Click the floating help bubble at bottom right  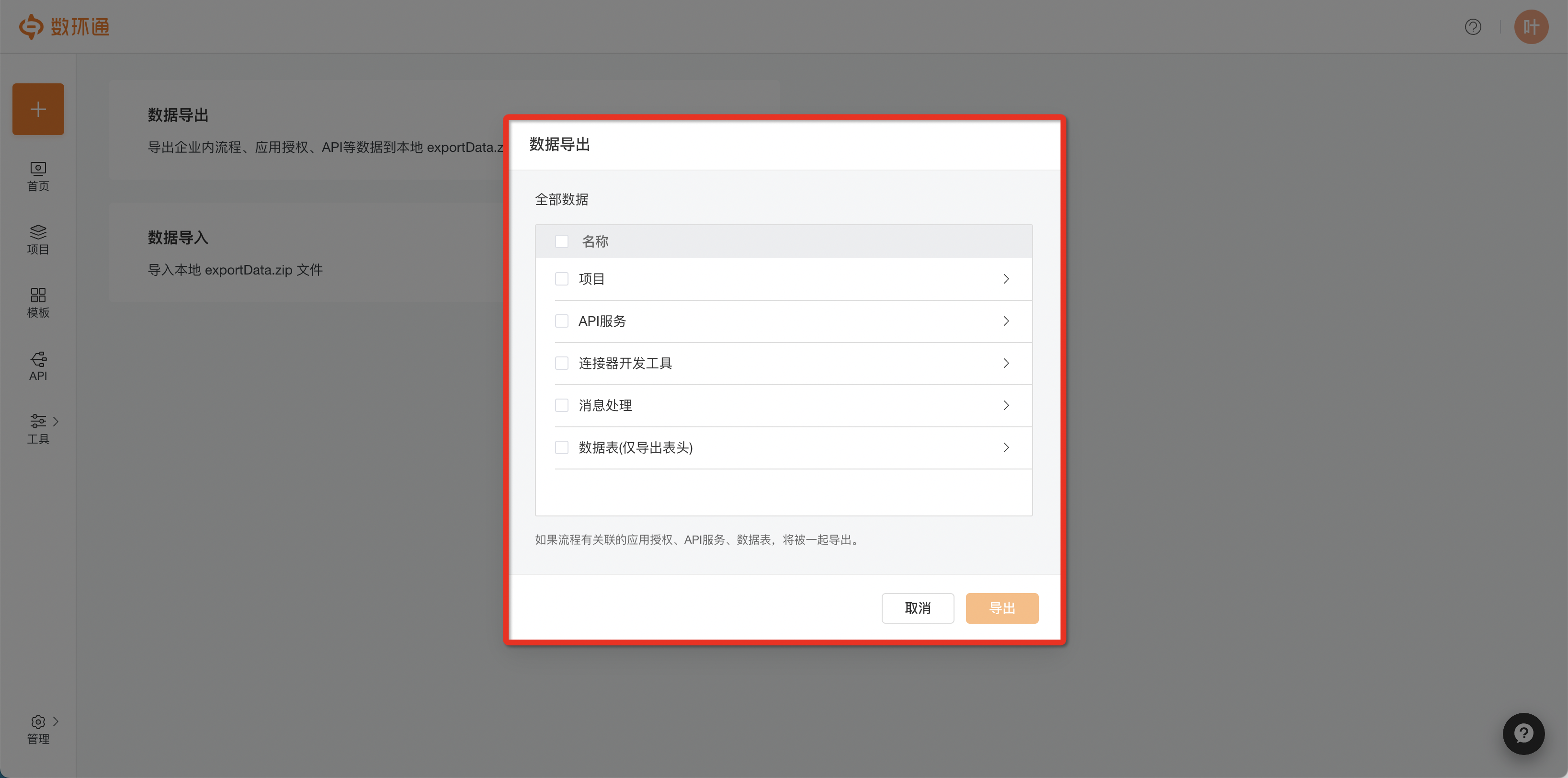[x=1523, y=733]
